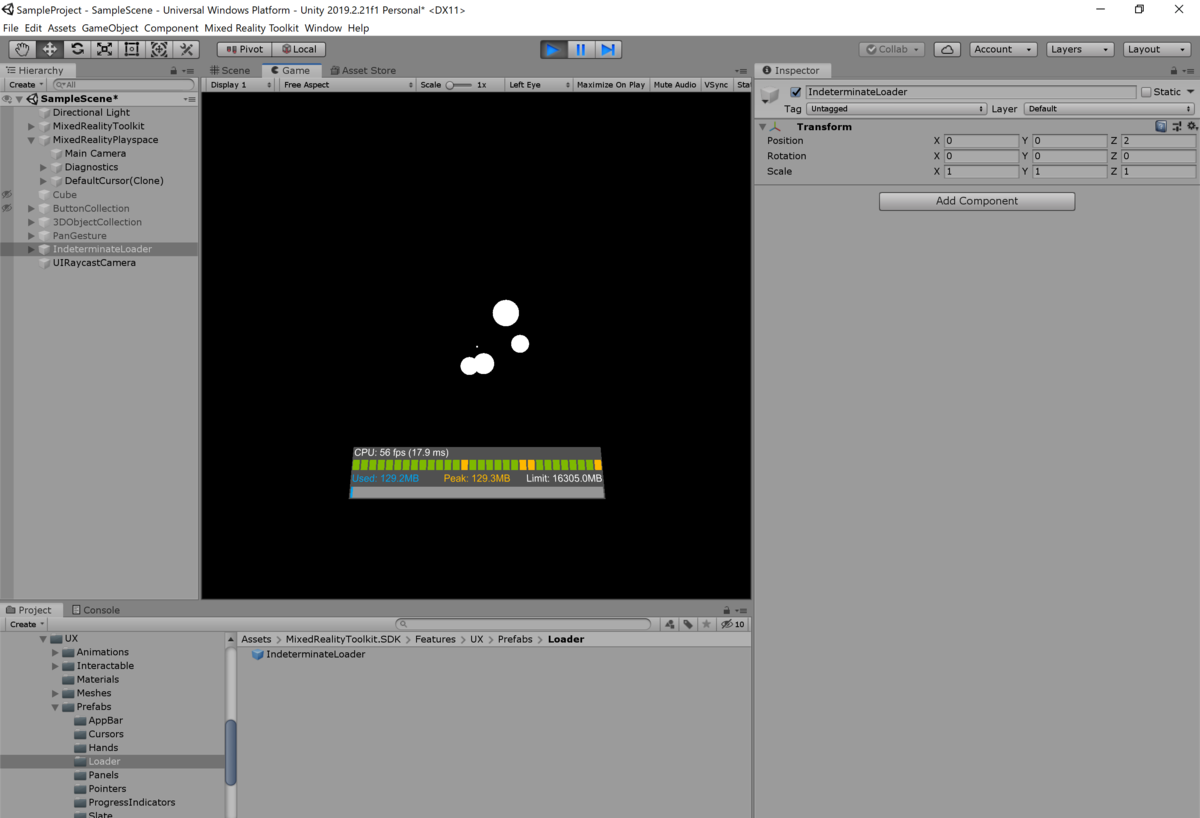
Task: Click the Position Z input field
Action: pos(1158,142)
